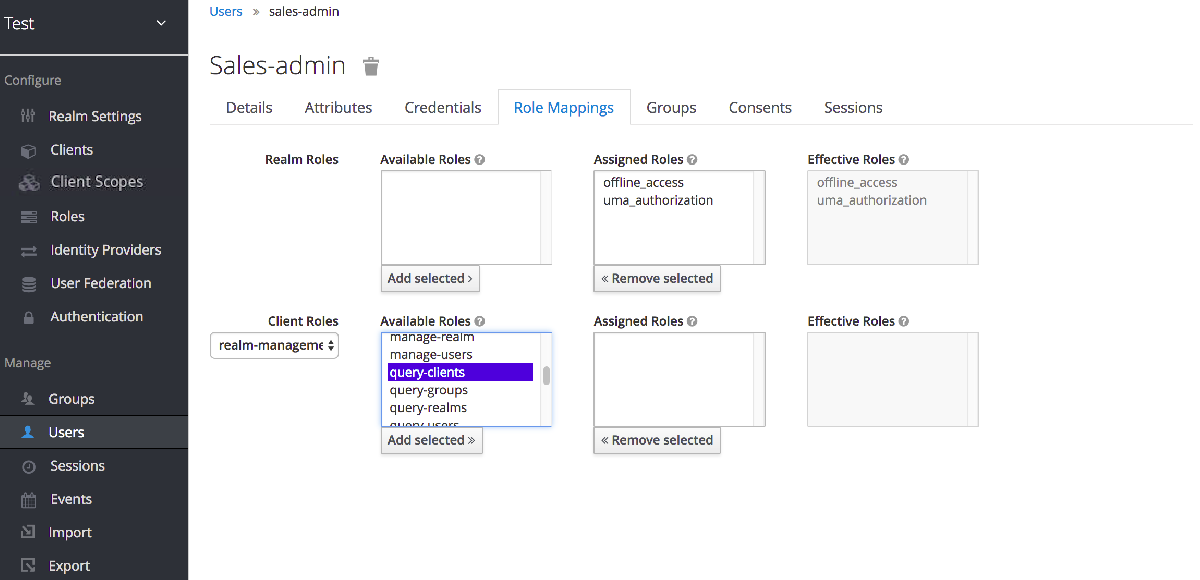Show help for Realm Available Roles

coord(480,160)
